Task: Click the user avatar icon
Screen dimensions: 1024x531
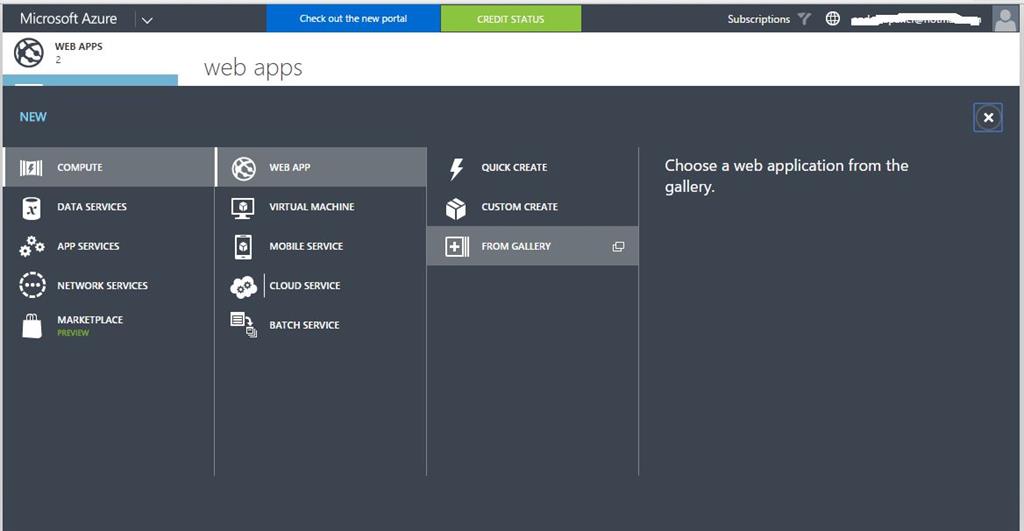Action: (1005, 18)
